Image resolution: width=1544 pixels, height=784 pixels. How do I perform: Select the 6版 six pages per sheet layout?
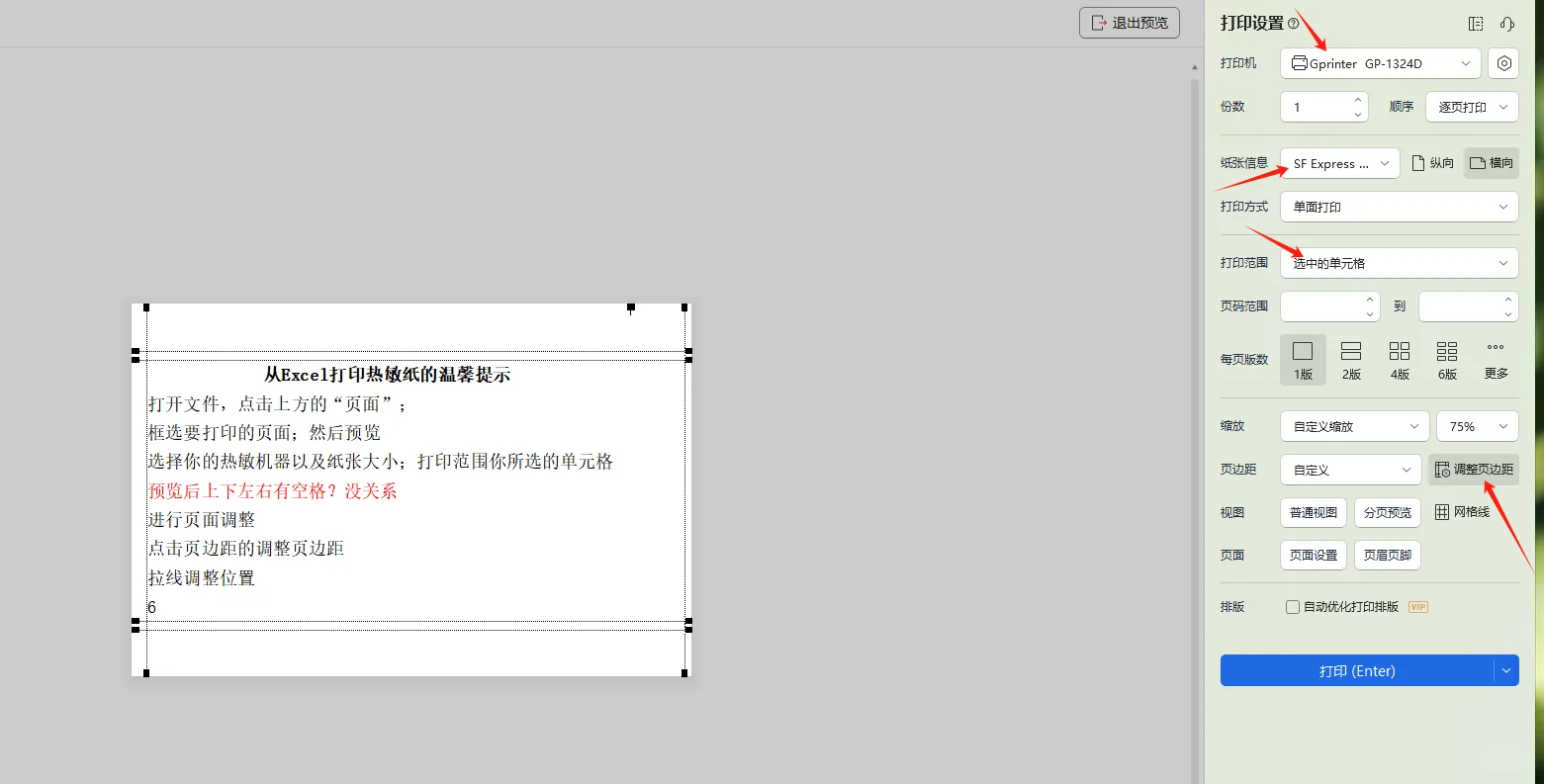coord(1446,359)
